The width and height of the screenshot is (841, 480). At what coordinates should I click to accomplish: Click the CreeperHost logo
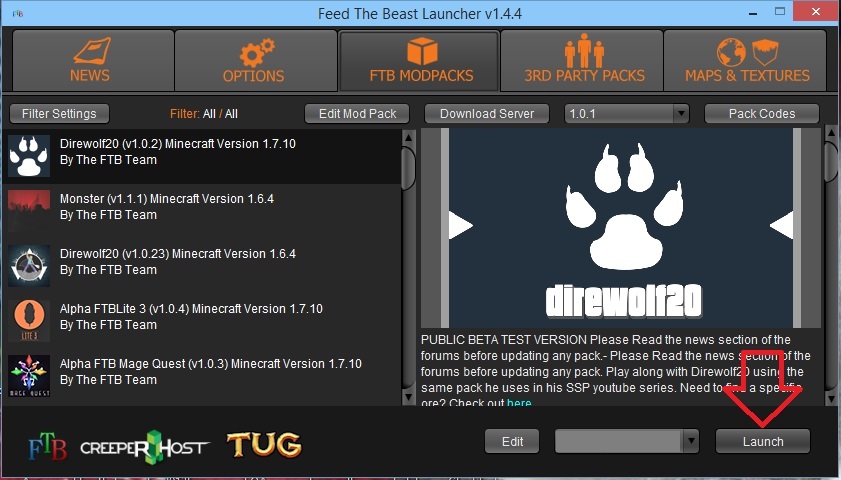click(145, 447)
